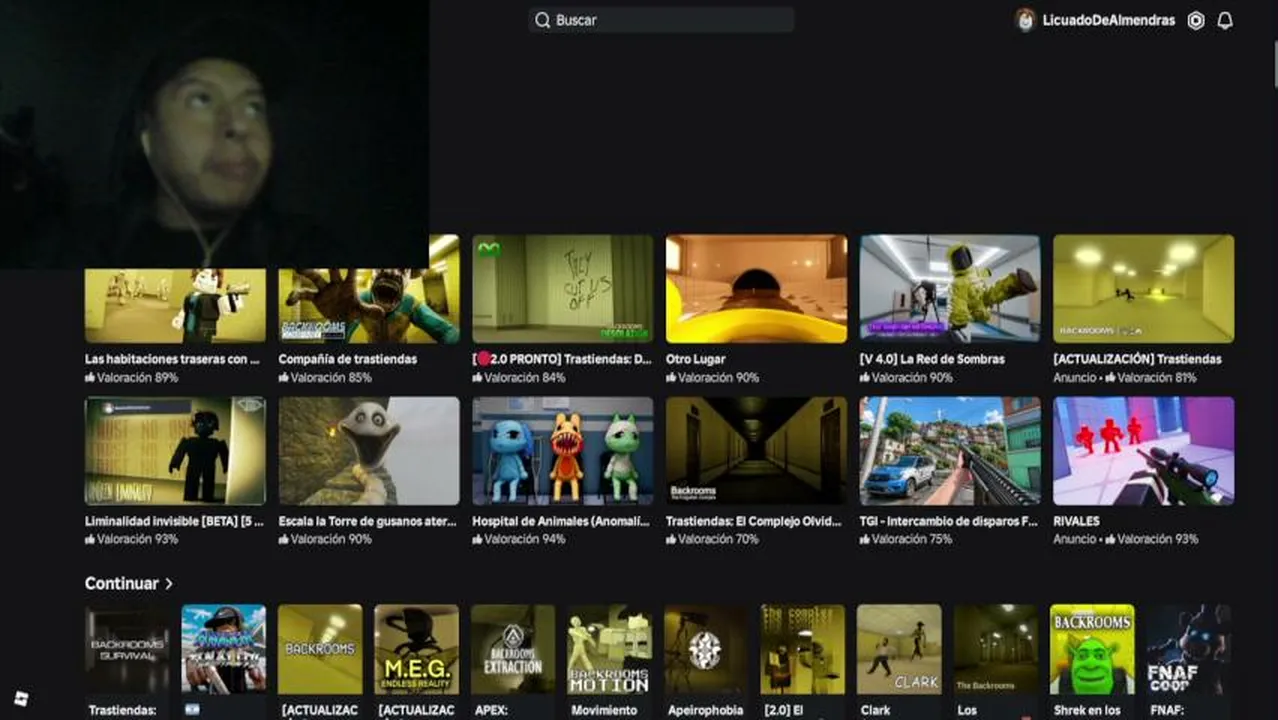Click 'Escala la Torre de gusanos ater...' title
The height and width of the screenshot is (720, 1278).
click(x=367, y=521)
